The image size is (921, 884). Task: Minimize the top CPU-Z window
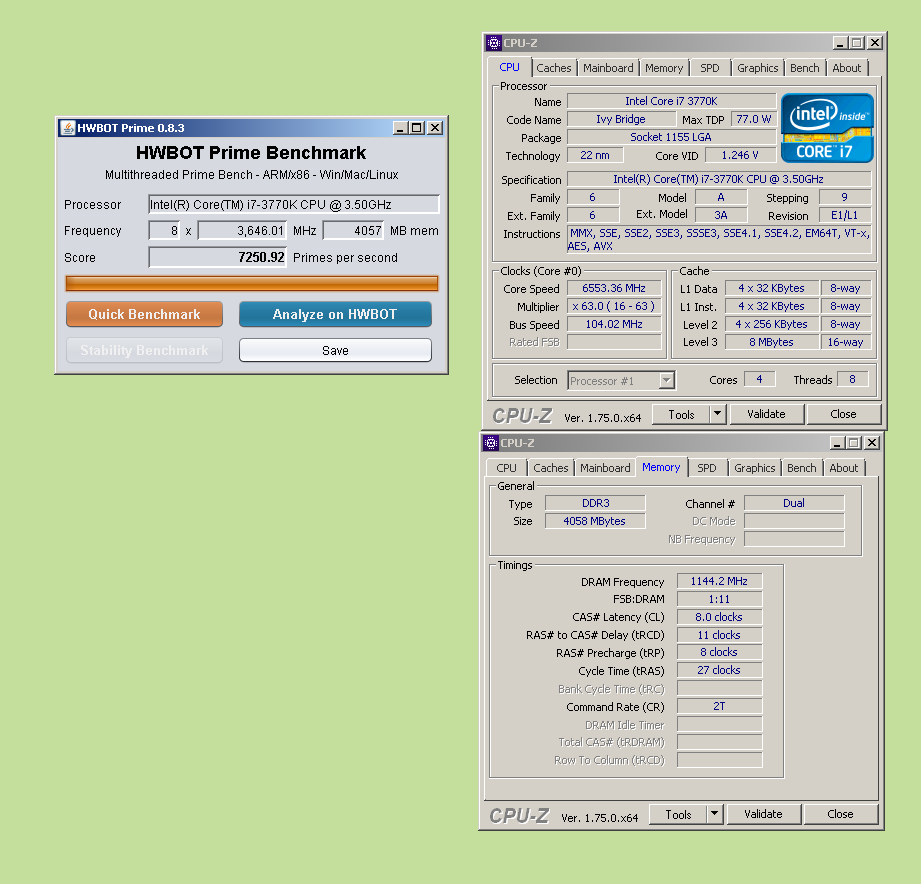840,43
